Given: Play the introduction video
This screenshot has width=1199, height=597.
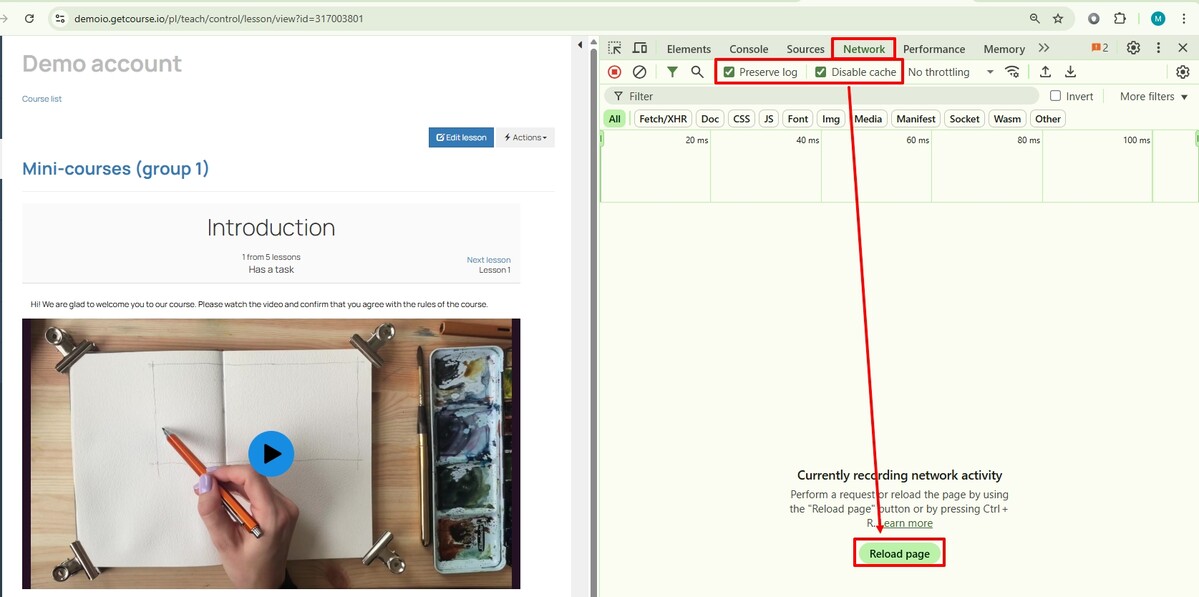Looking at the screenshot, I should point(271,454).
